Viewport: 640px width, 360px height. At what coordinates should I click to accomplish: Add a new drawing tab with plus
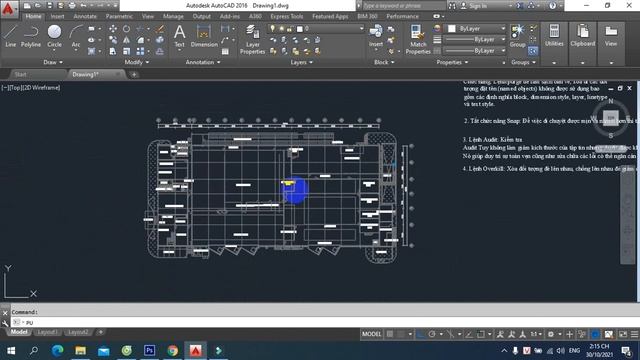134,74
